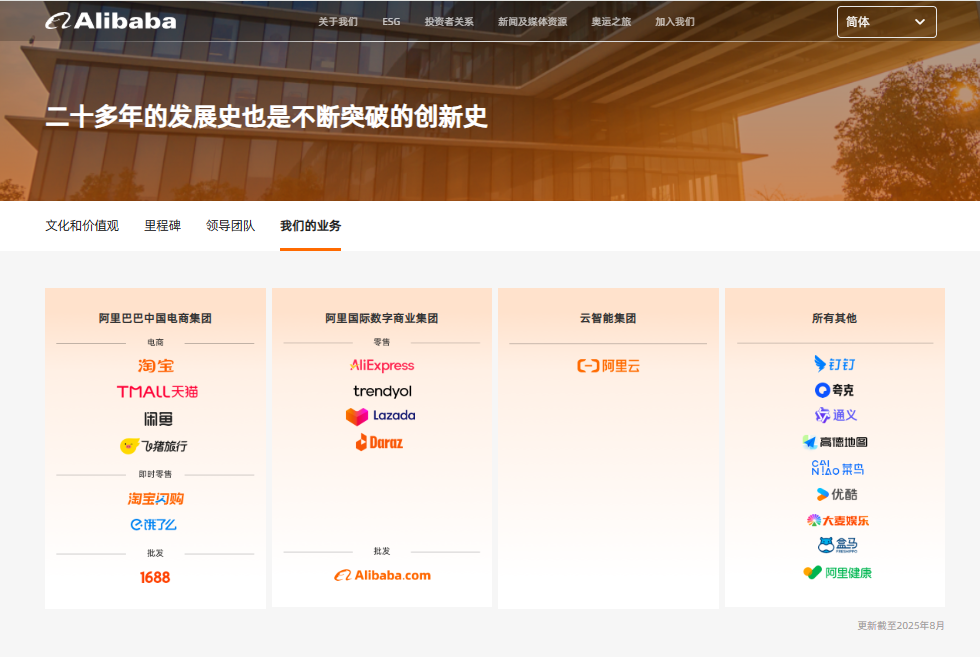This screenshot has width=980, height=657.
Task: Click the 所有其他 card heading
Action: click(834, 318)
